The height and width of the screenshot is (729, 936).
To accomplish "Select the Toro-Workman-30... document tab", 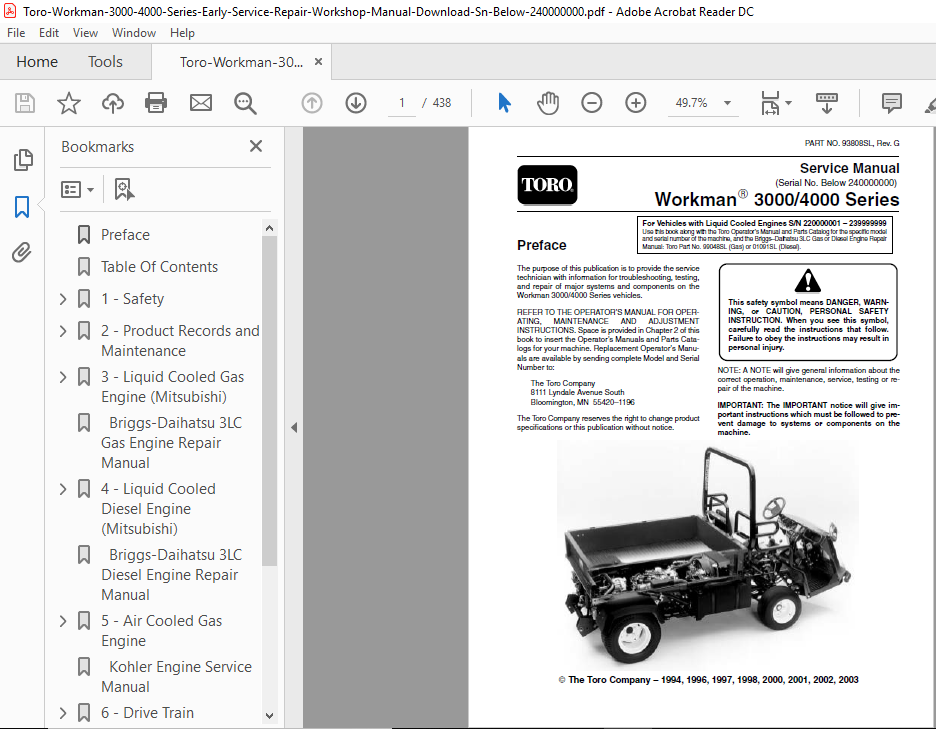I will pos(241,62).
